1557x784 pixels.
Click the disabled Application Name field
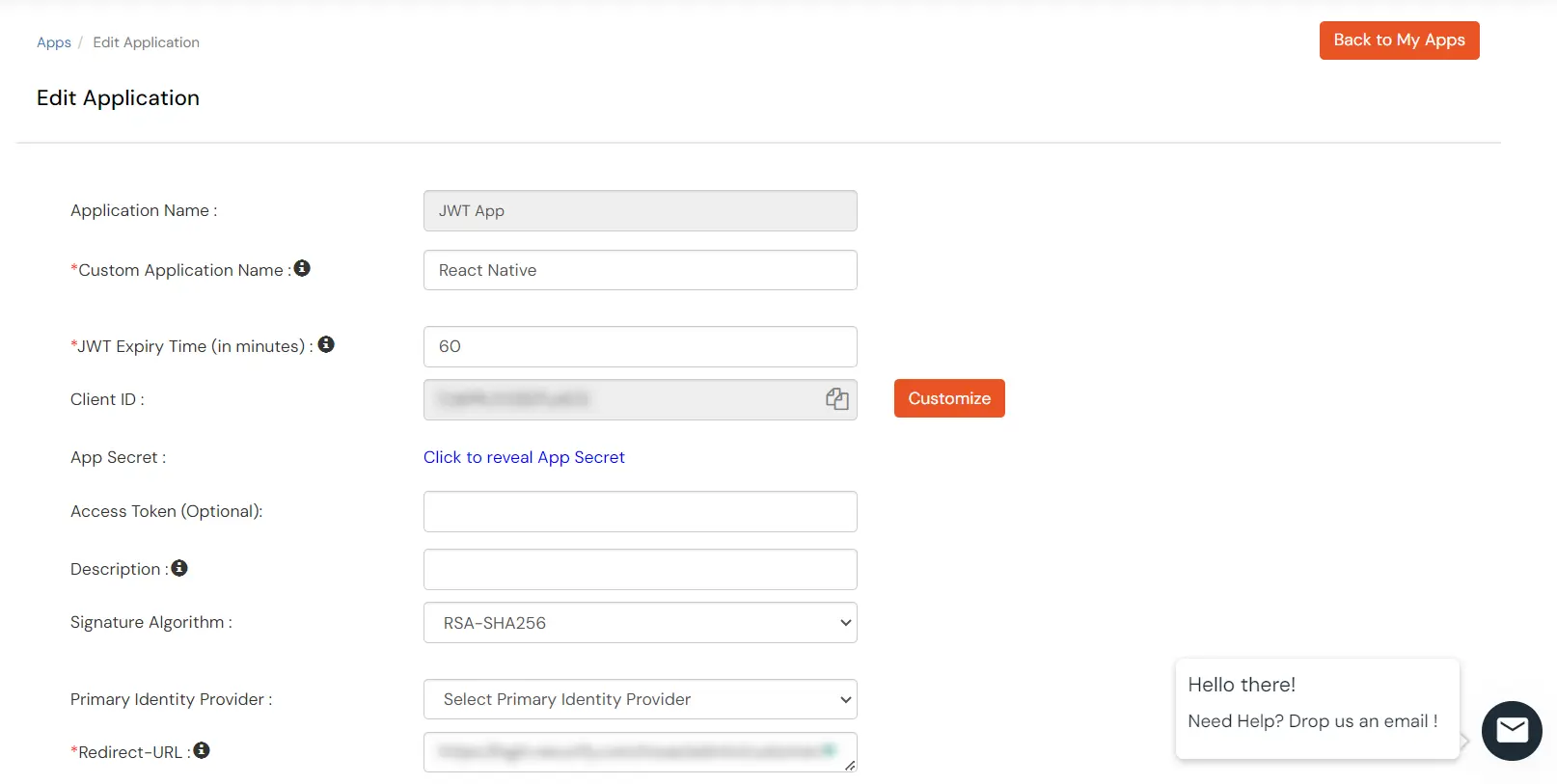pyautogui.click(x=640, y=210)
